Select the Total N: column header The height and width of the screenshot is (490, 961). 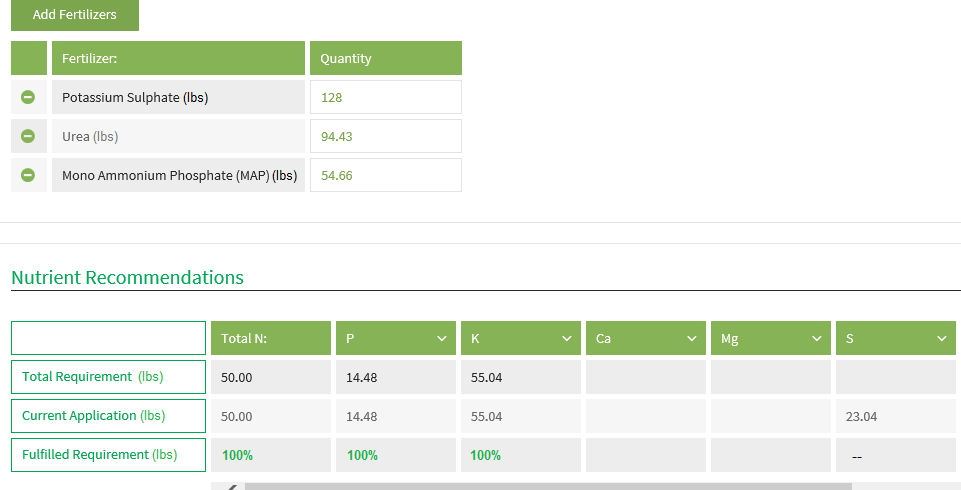[271, 338]
